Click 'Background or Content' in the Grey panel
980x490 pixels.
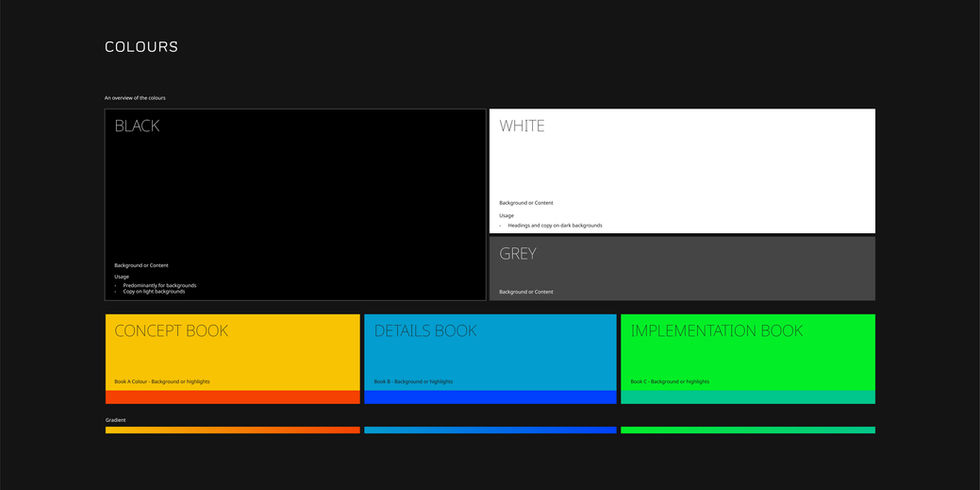(x=526, y=292)
